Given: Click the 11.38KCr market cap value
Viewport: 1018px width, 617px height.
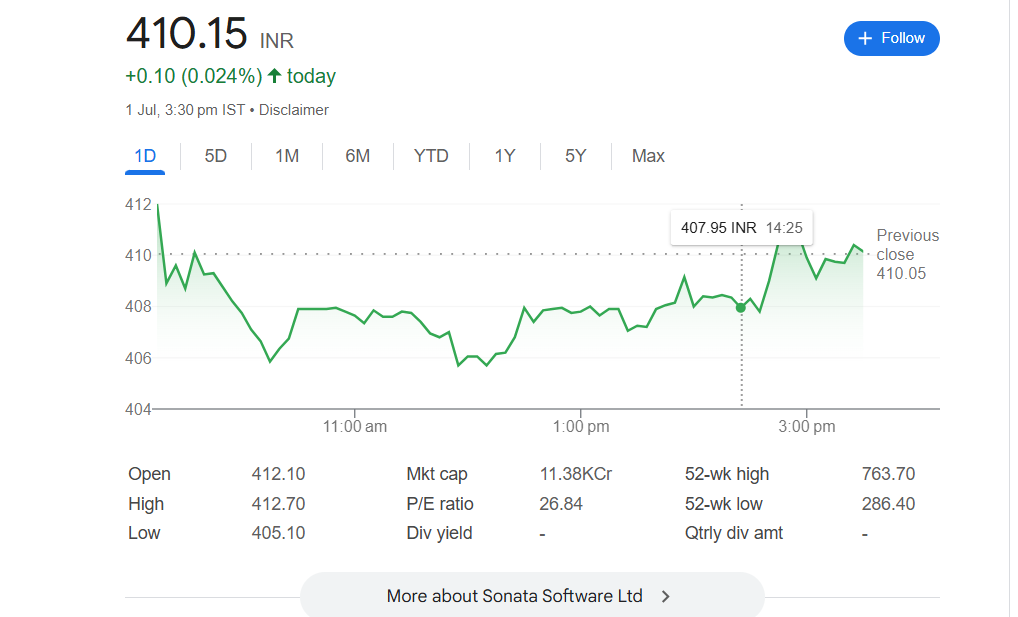Looking at the screenshot, I should tap(575, 474).
